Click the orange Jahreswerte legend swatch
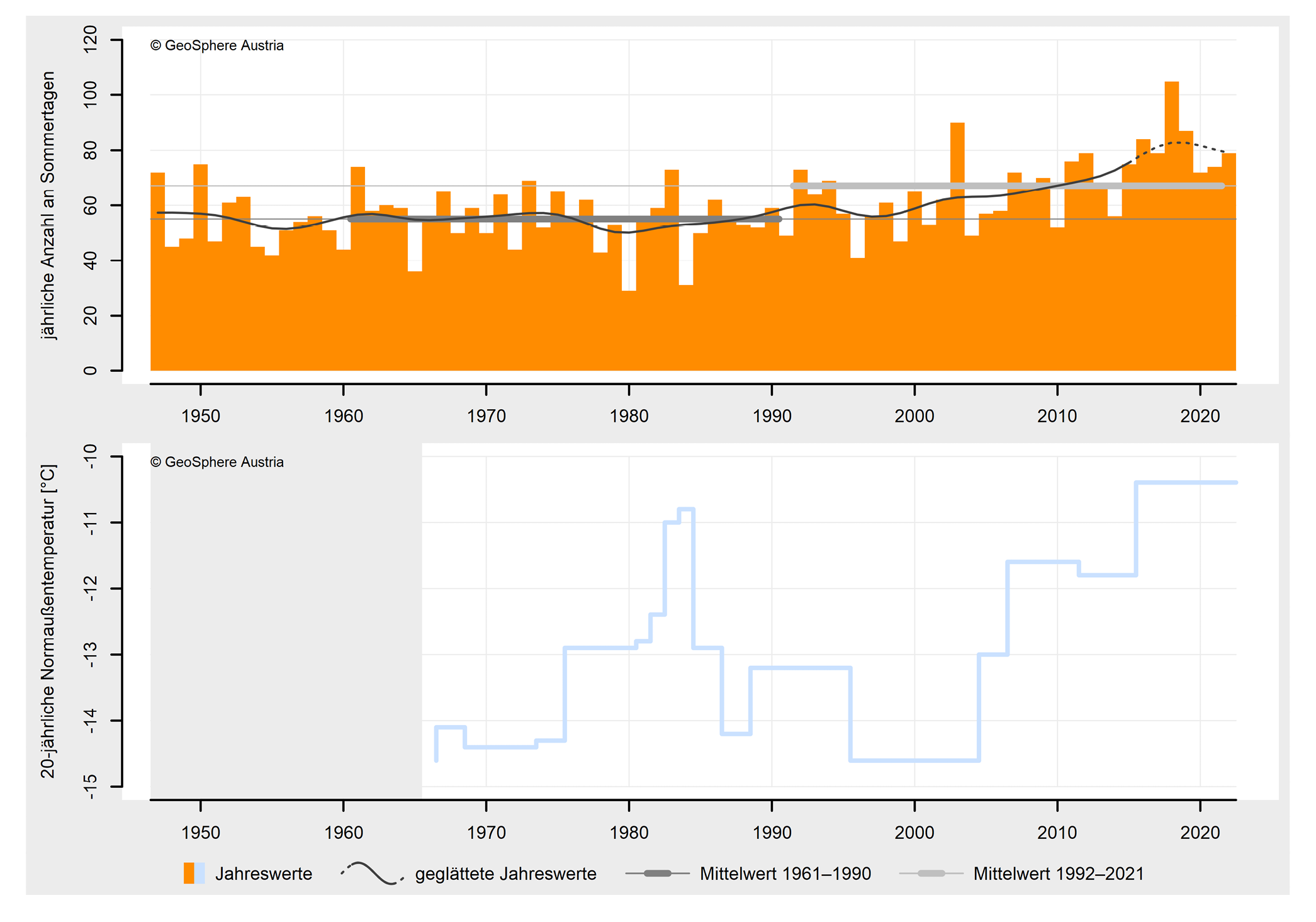This screenshot has width=1316, height=922. click(x=188, y=873)
